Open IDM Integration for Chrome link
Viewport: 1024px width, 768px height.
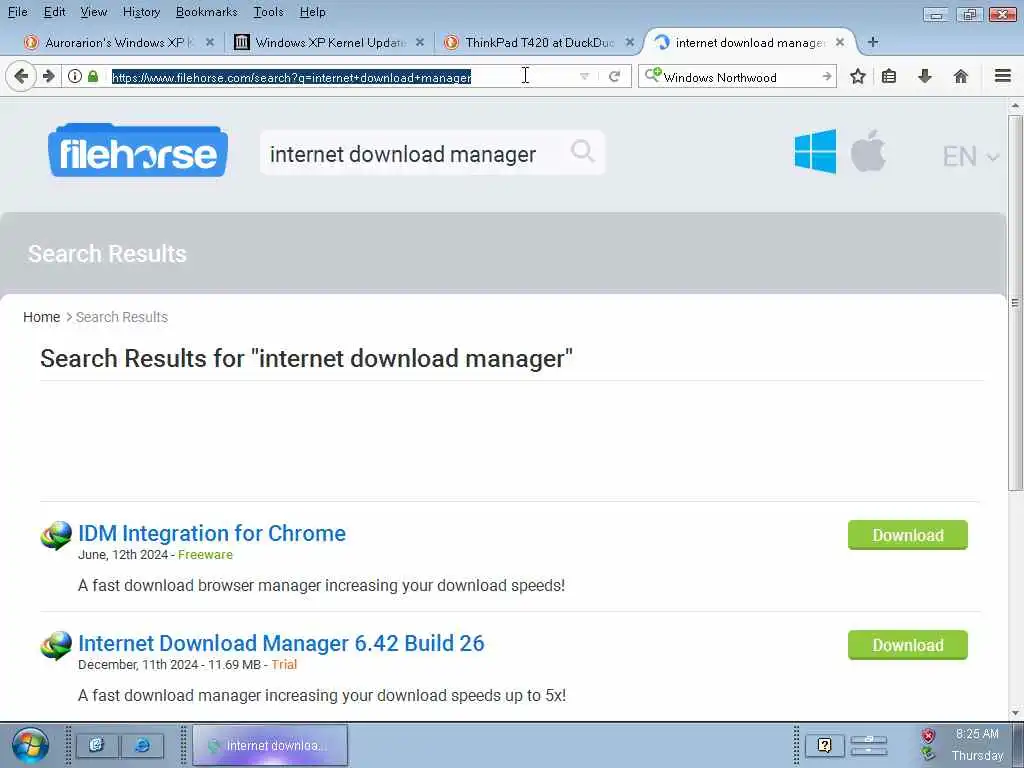tap(212, 533)
